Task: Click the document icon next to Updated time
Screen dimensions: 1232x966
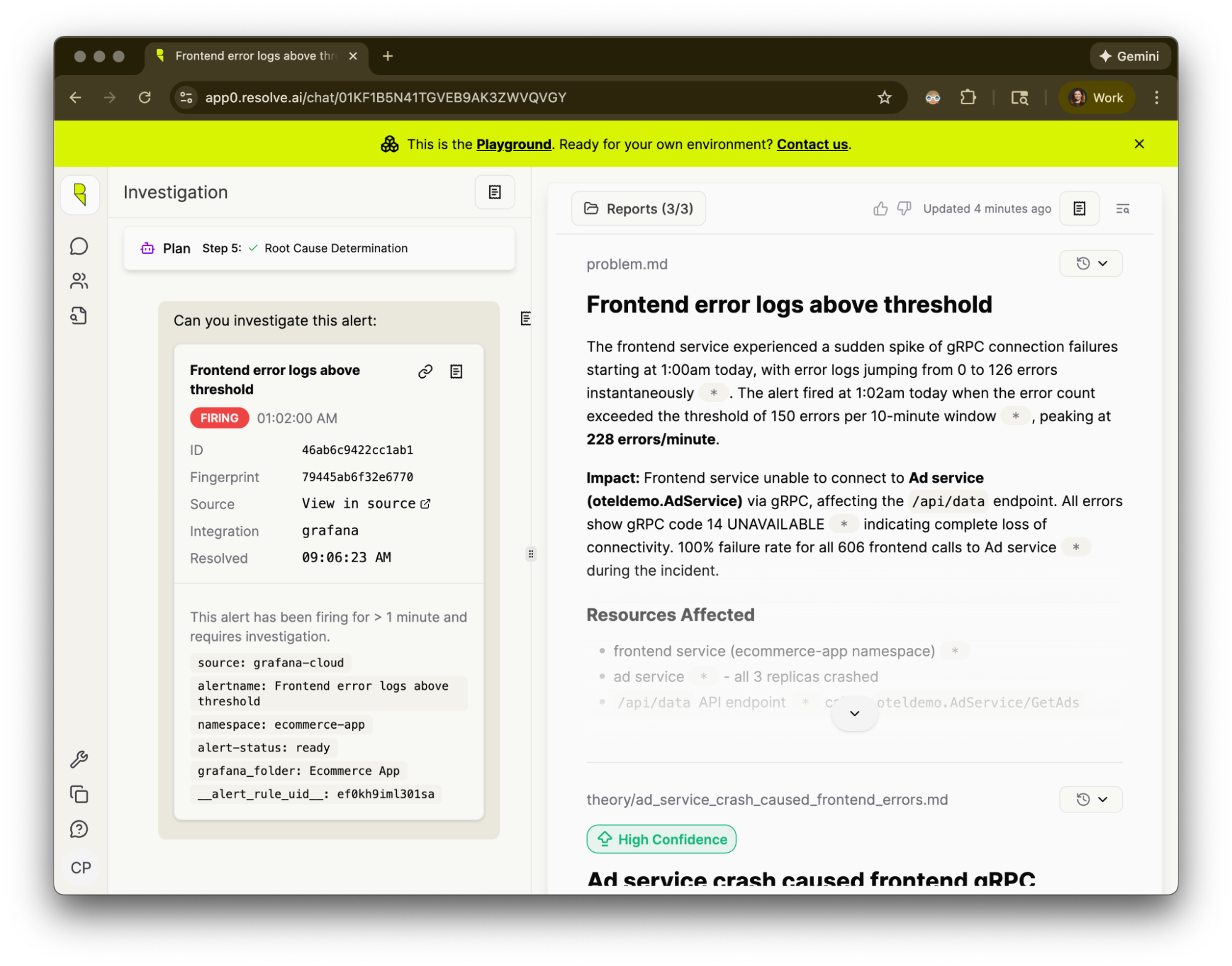Action: point(1079,209)
